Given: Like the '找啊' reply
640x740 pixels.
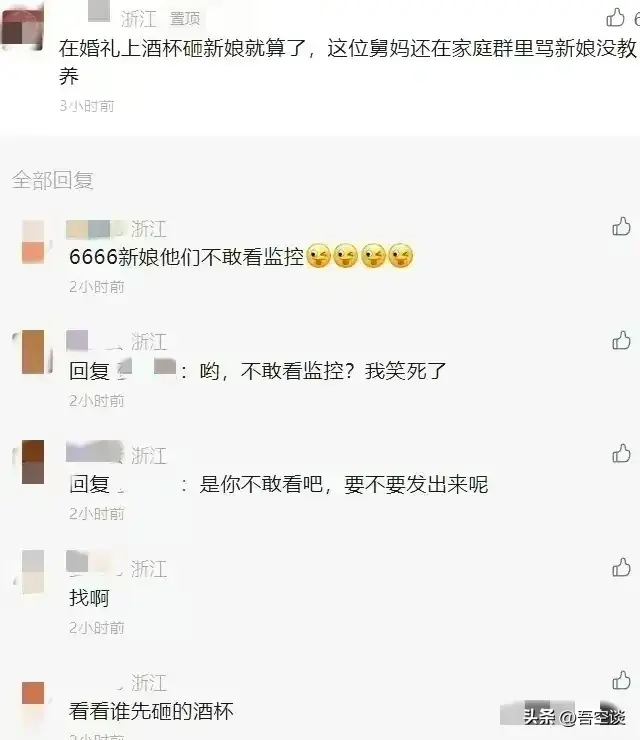Looking at the screenshot, I should click(621, 567).
